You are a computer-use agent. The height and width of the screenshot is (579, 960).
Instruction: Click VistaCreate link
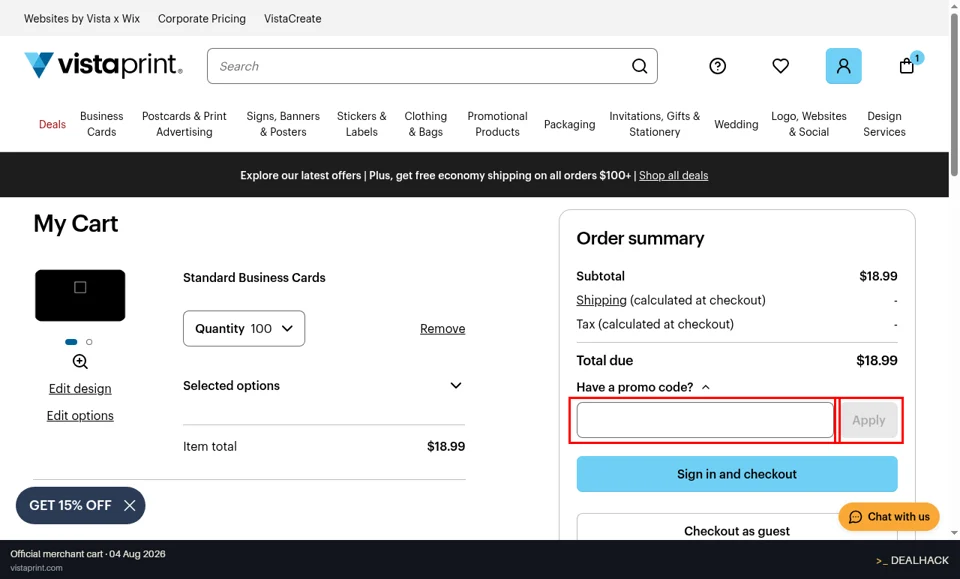(x=293, y=18)
